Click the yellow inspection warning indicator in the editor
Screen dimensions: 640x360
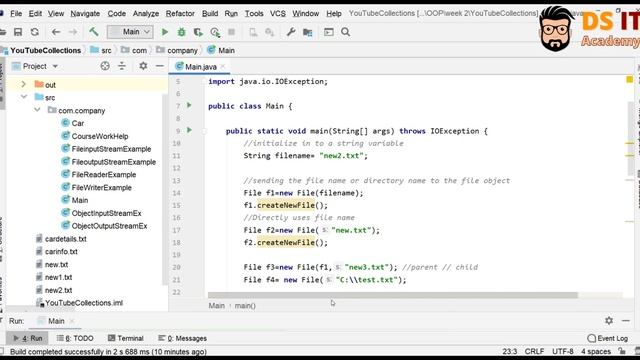tap(629, 79)
